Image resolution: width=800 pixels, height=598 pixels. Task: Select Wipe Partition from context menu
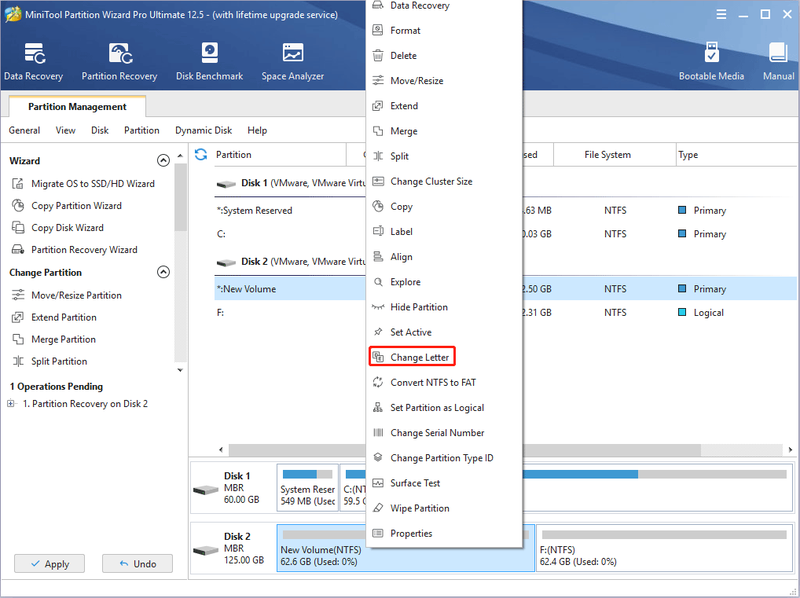444,508
